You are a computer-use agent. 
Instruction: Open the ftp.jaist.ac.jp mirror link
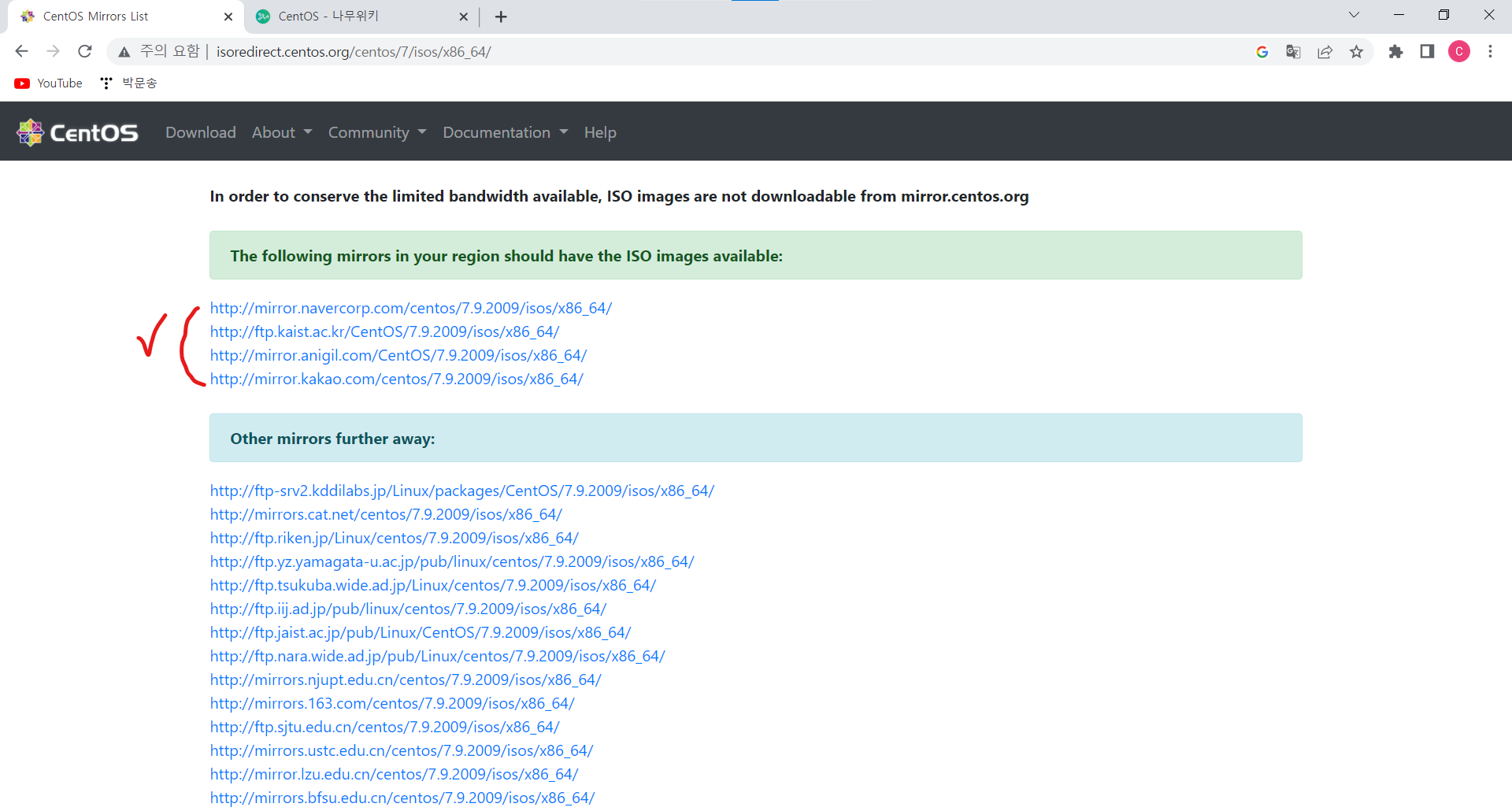421,632
